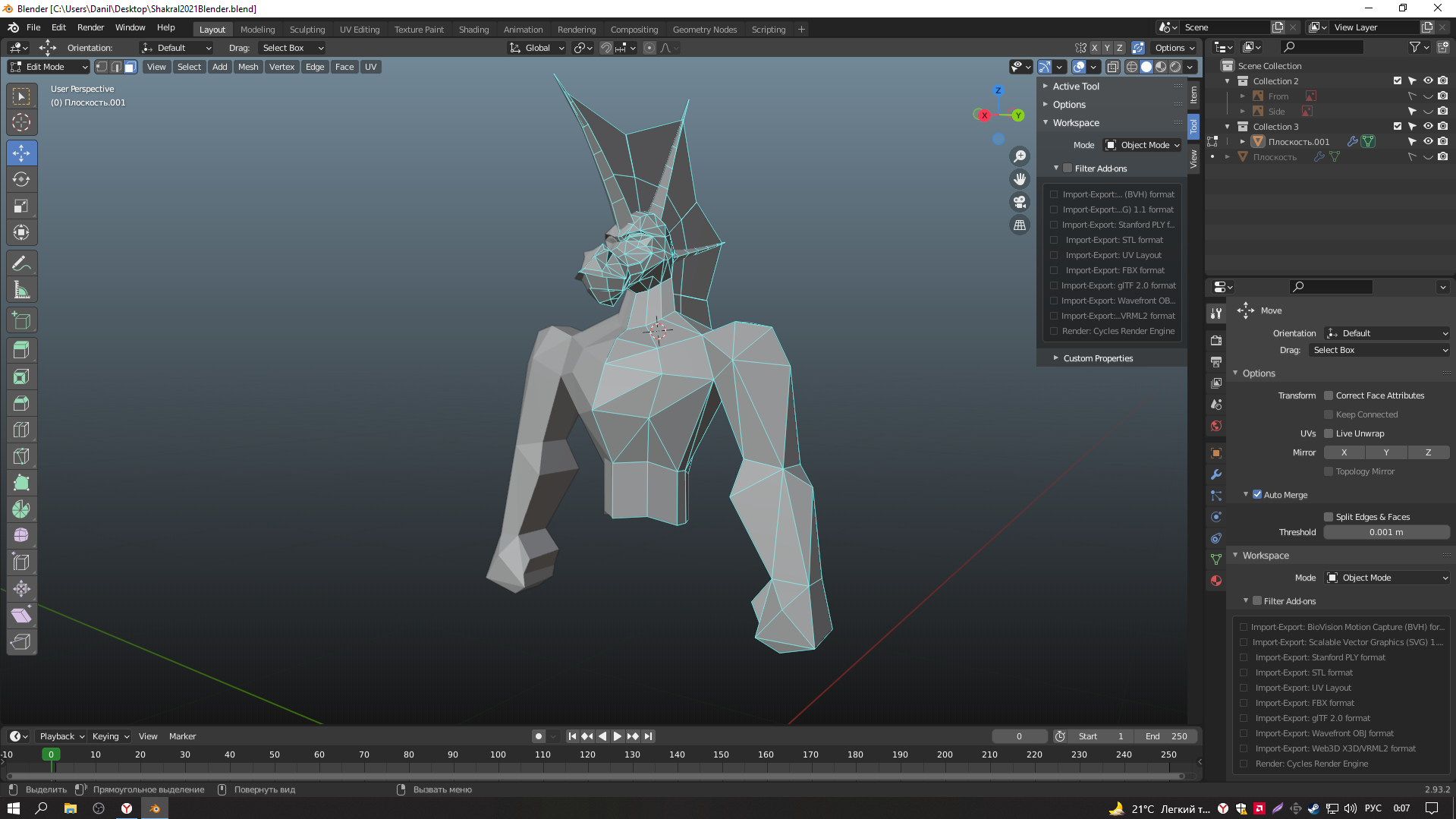Select the Bevel tool
This screenshot has height=819, width=1456.
pyautogui.click(x=21, y=404)
